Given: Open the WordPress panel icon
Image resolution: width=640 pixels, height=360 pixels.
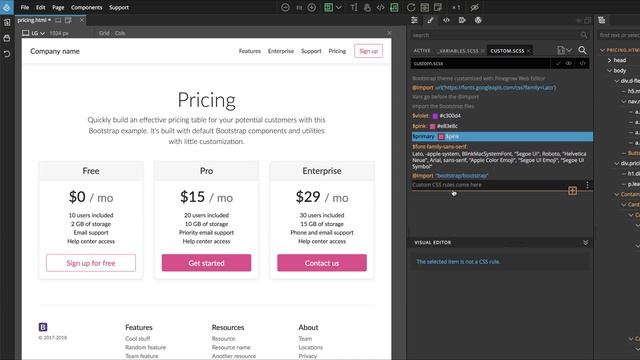Looking at the screenshot, I should [478, 20].
